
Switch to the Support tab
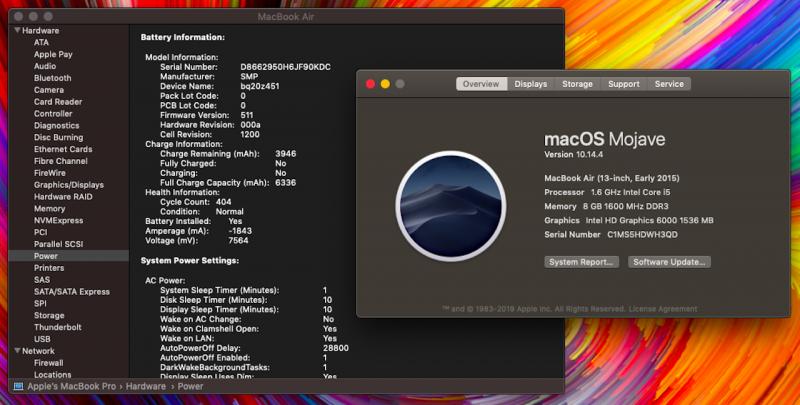[623, 84]
